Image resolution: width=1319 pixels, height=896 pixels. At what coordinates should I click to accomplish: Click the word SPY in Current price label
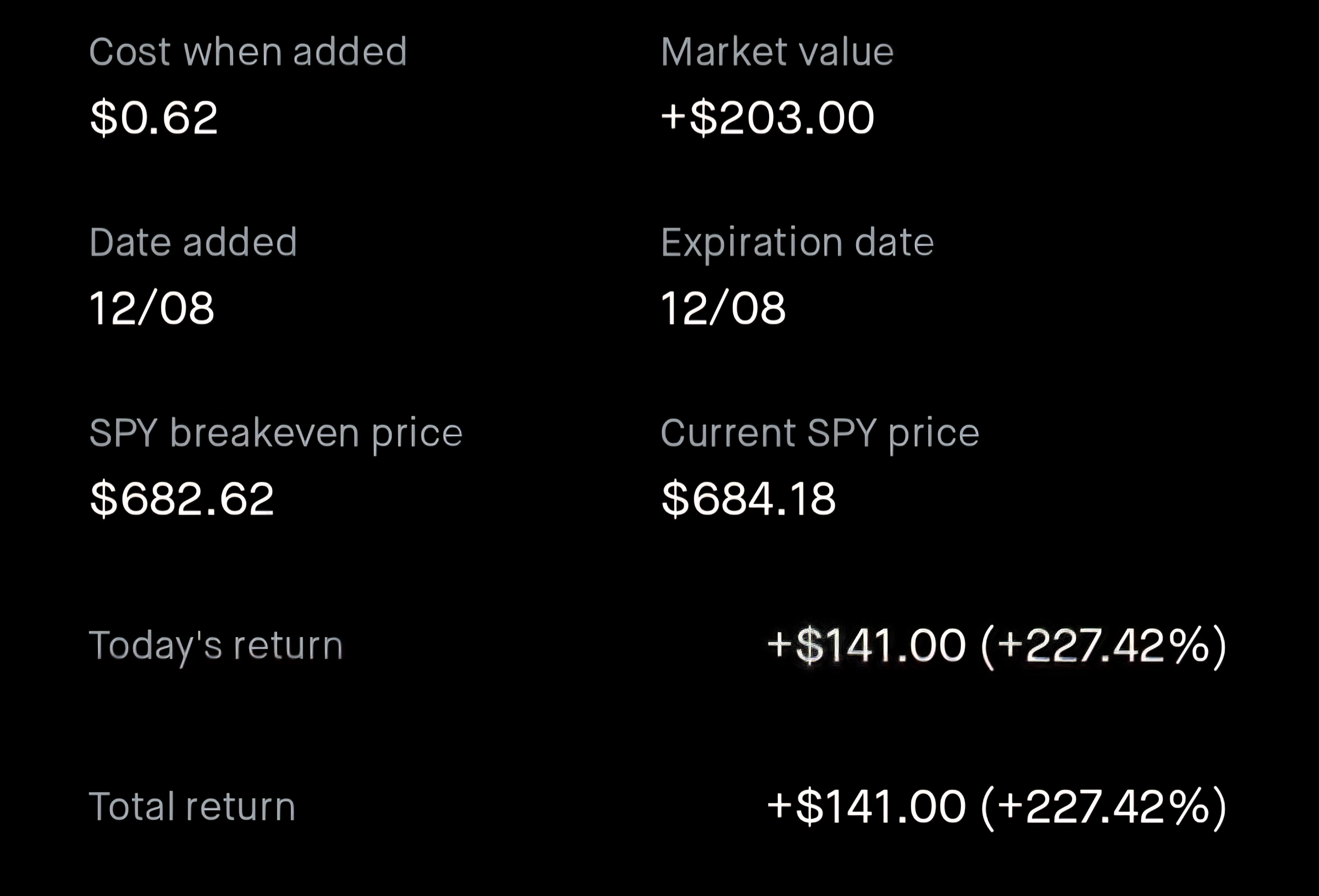pyautogui.click(x=842, y=433)
